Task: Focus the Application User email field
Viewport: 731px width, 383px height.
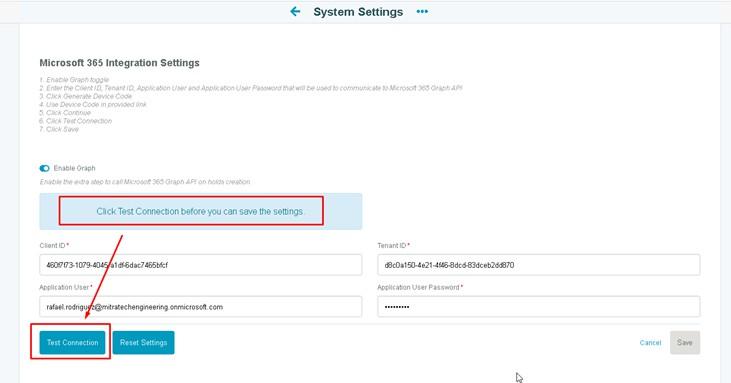Action: coord(200,307)
